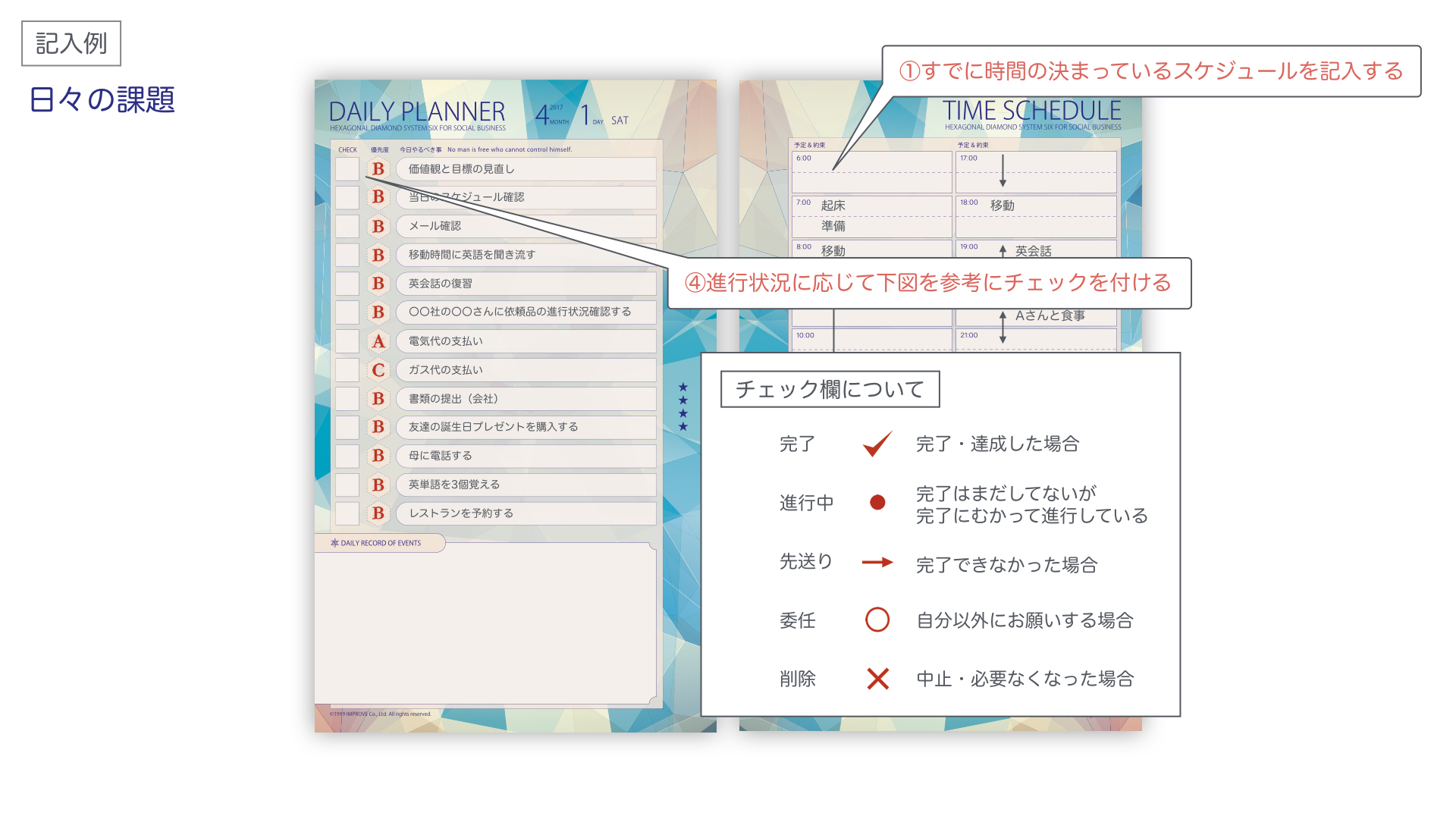1456x819 pixels.
Task: Click 移動 in the 8:00 slot
Action: [833, 251]
